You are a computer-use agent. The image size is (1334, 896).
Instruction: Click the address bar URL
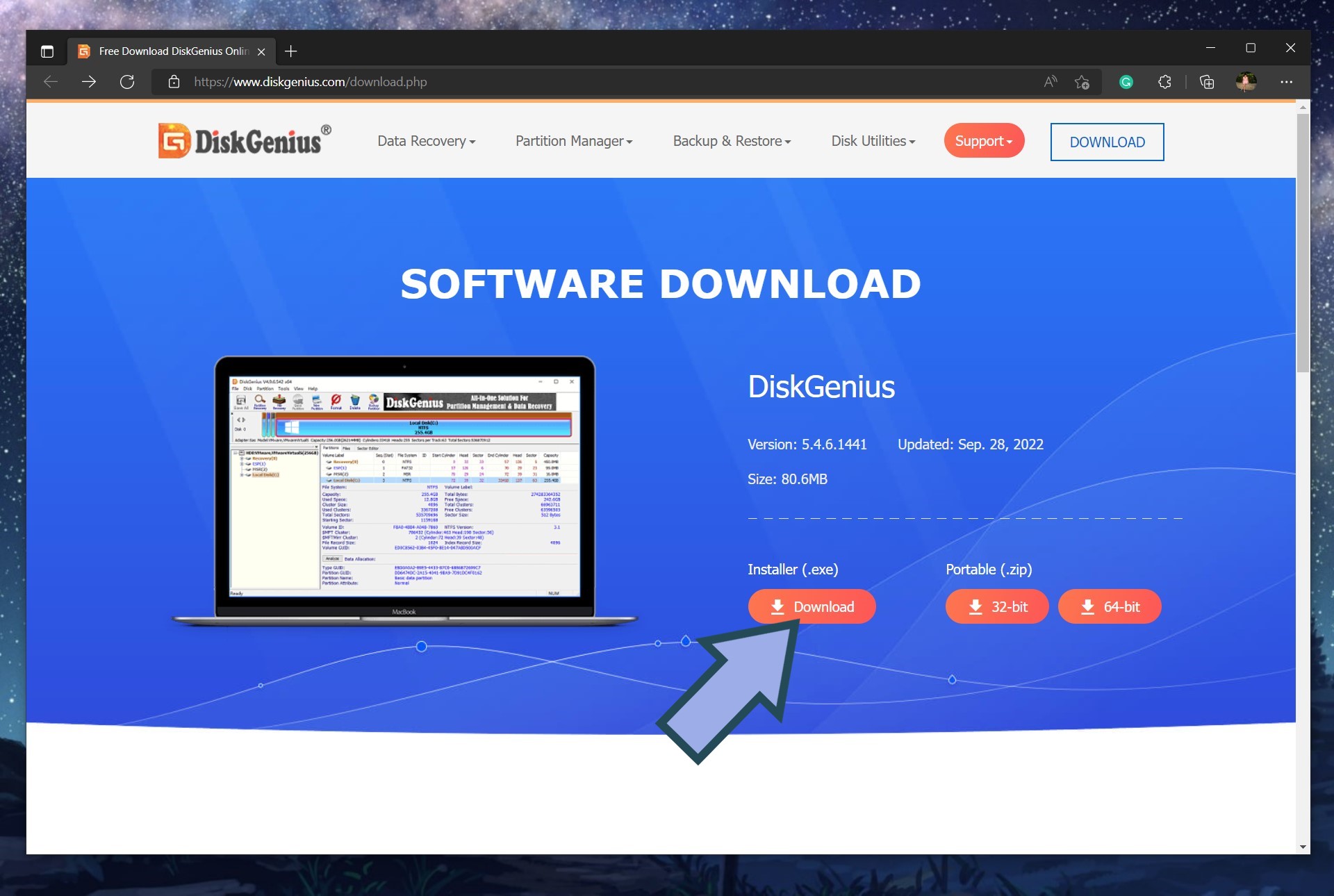[x=311, y=82]
